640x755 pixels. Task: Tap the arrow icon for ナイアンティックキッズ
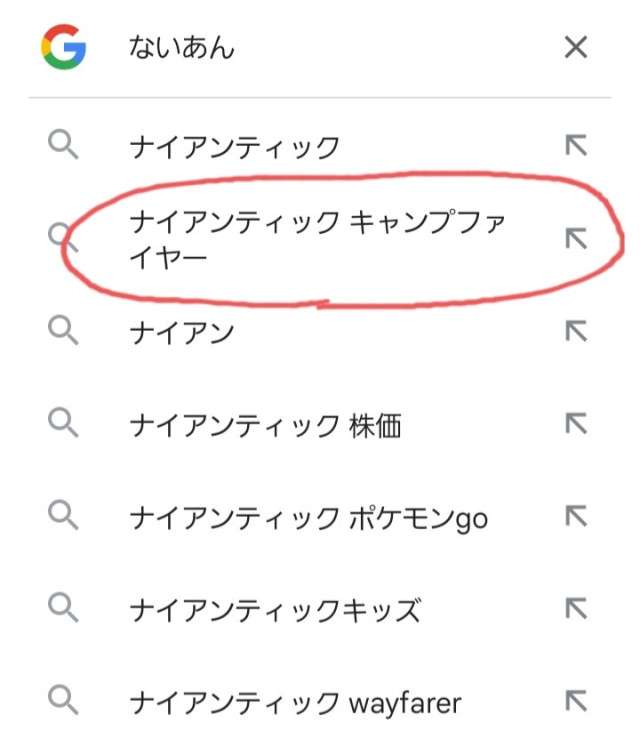pos(576,609)
